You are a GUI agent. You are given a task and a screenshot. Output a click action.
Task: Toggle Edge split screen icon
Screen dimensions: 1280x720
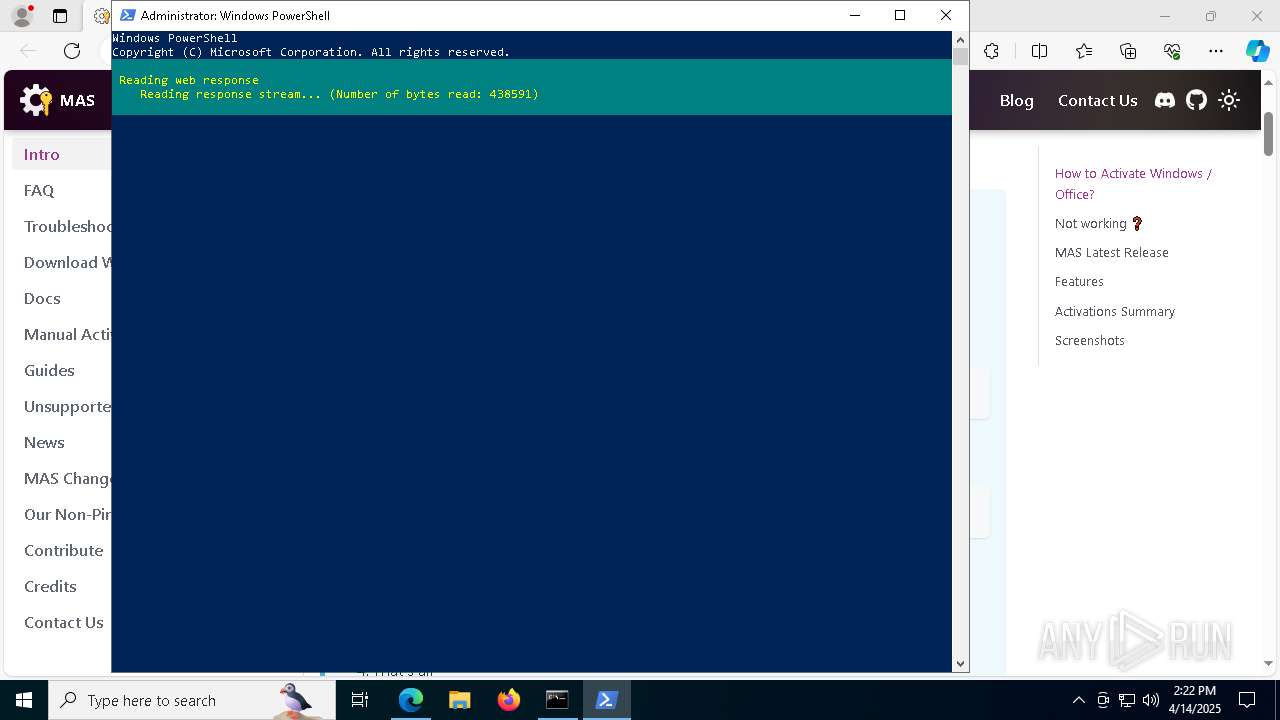click(1040, 51)
